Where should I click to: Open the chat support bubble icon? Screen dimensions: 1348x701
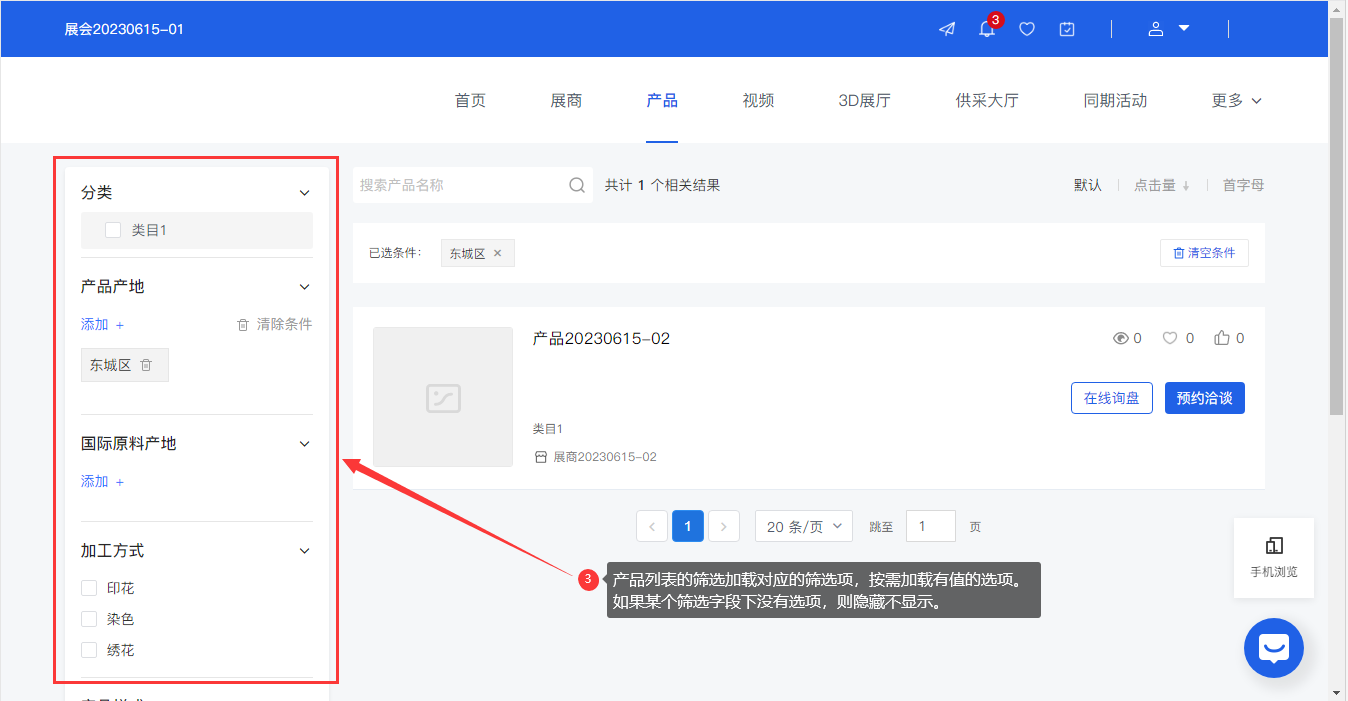(1273, 648)
